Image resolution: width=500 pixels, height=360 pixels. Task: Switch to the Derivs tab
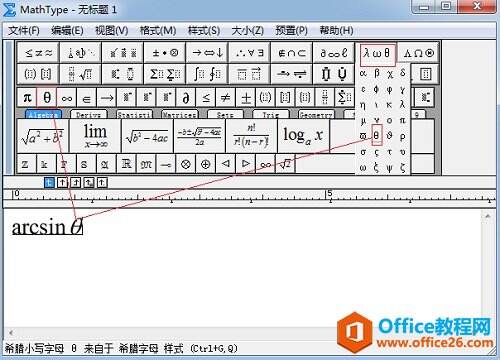[89, 114]
